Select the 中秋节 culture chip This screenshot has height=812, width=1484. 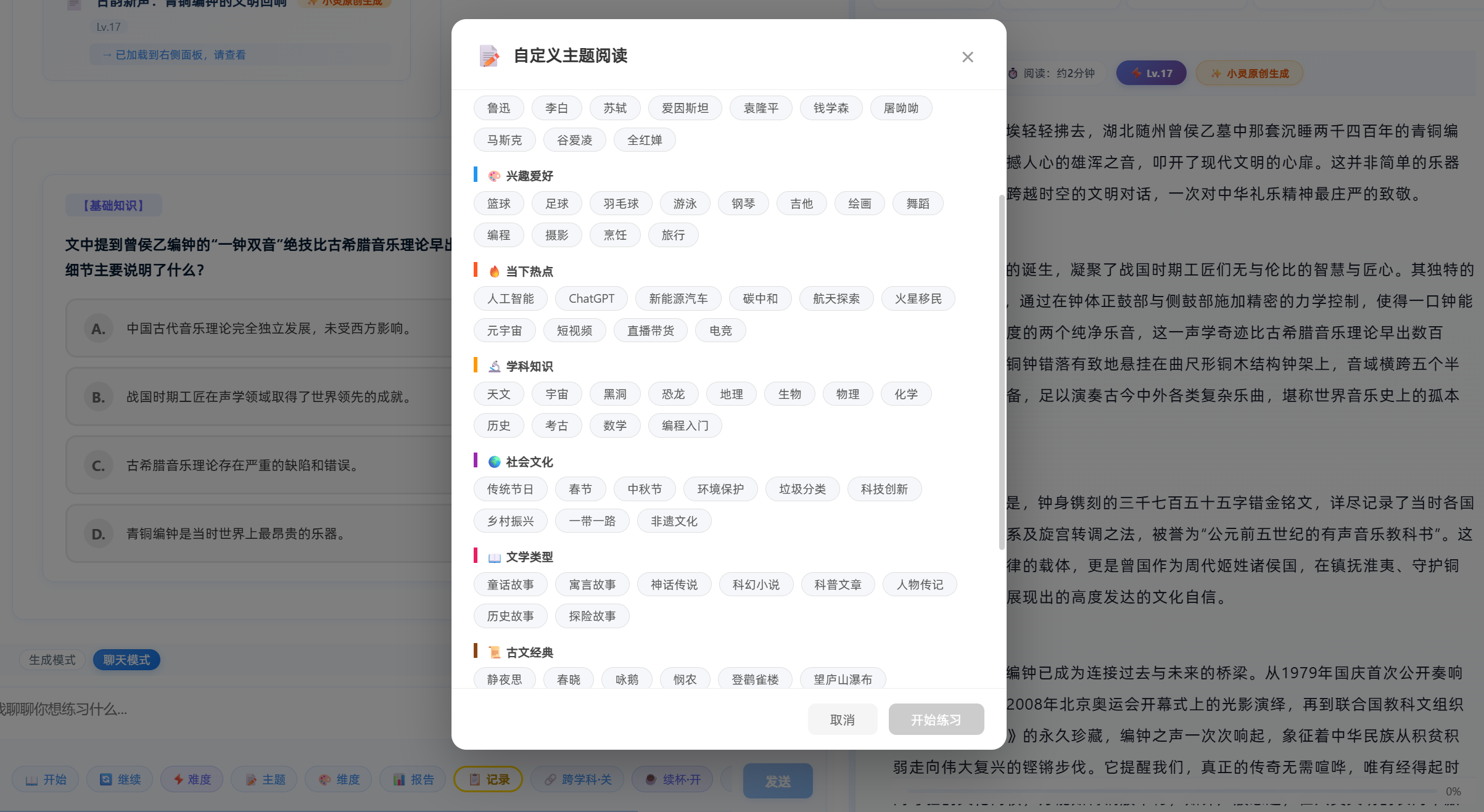click(x=645, y=489)
